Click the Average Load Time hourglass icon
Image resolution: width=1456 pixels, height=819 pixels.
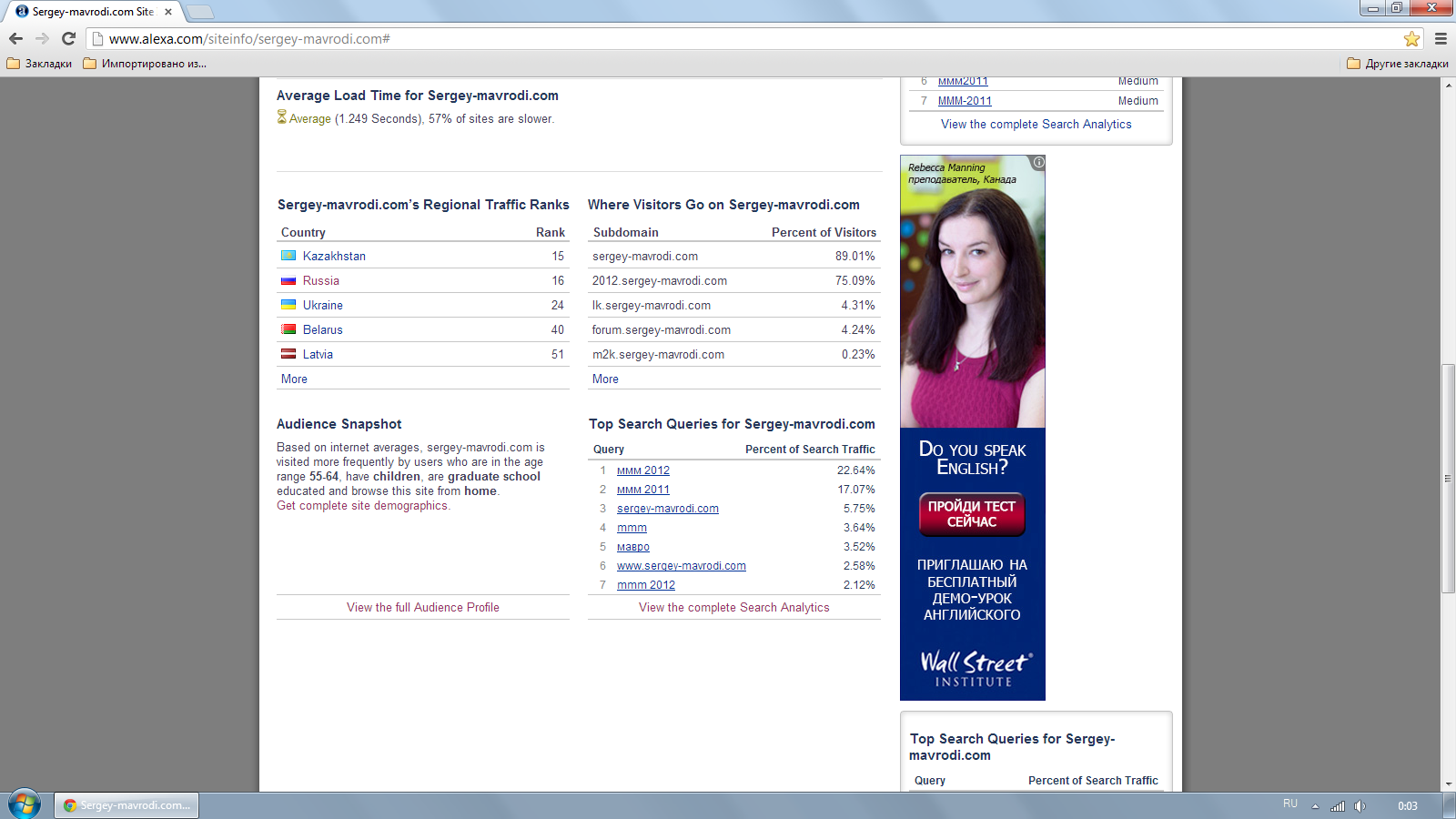tap(282, 117)
